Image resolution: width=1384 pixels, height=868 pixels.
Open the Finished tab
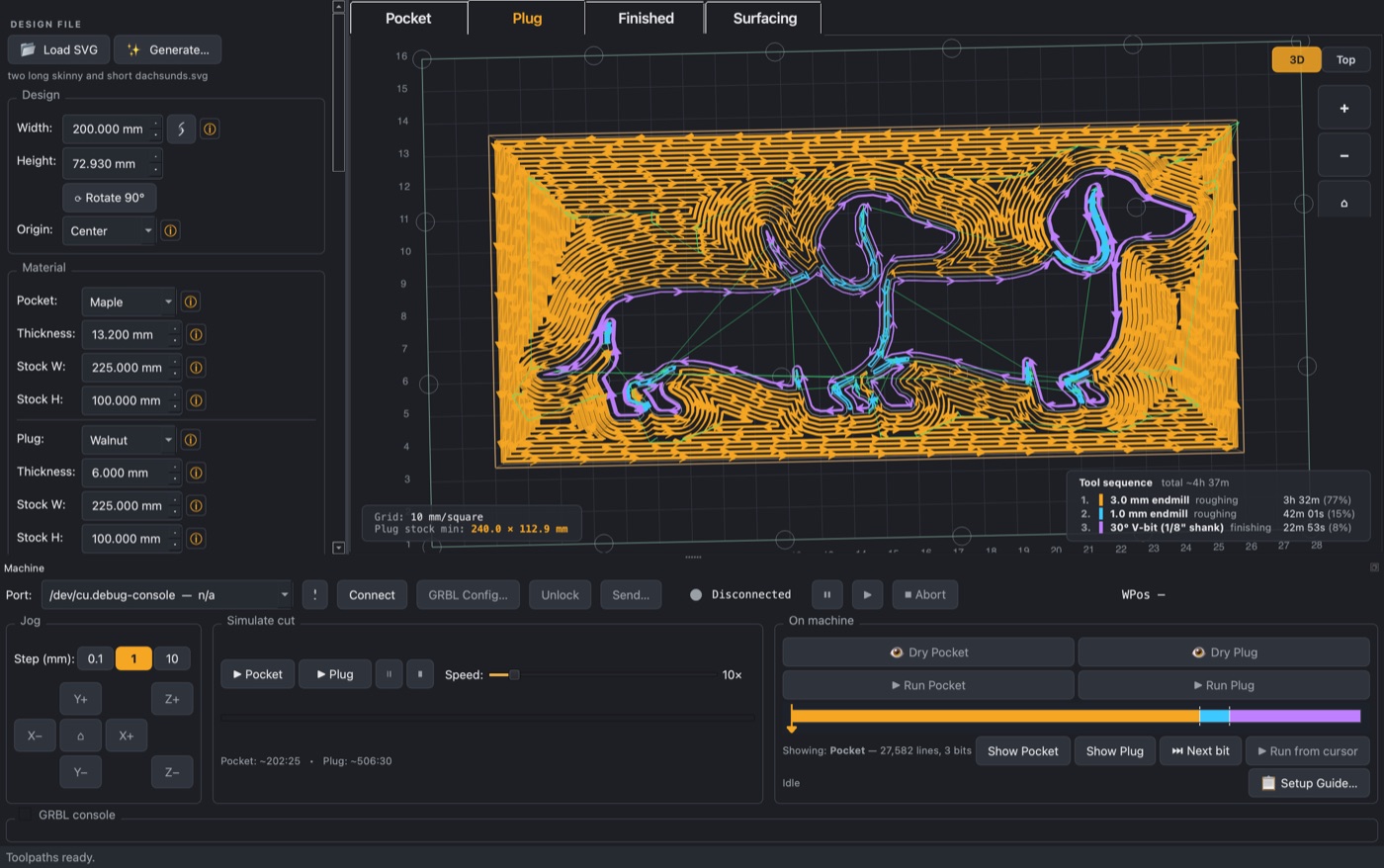pyautogui.click(x=646, y=18)
